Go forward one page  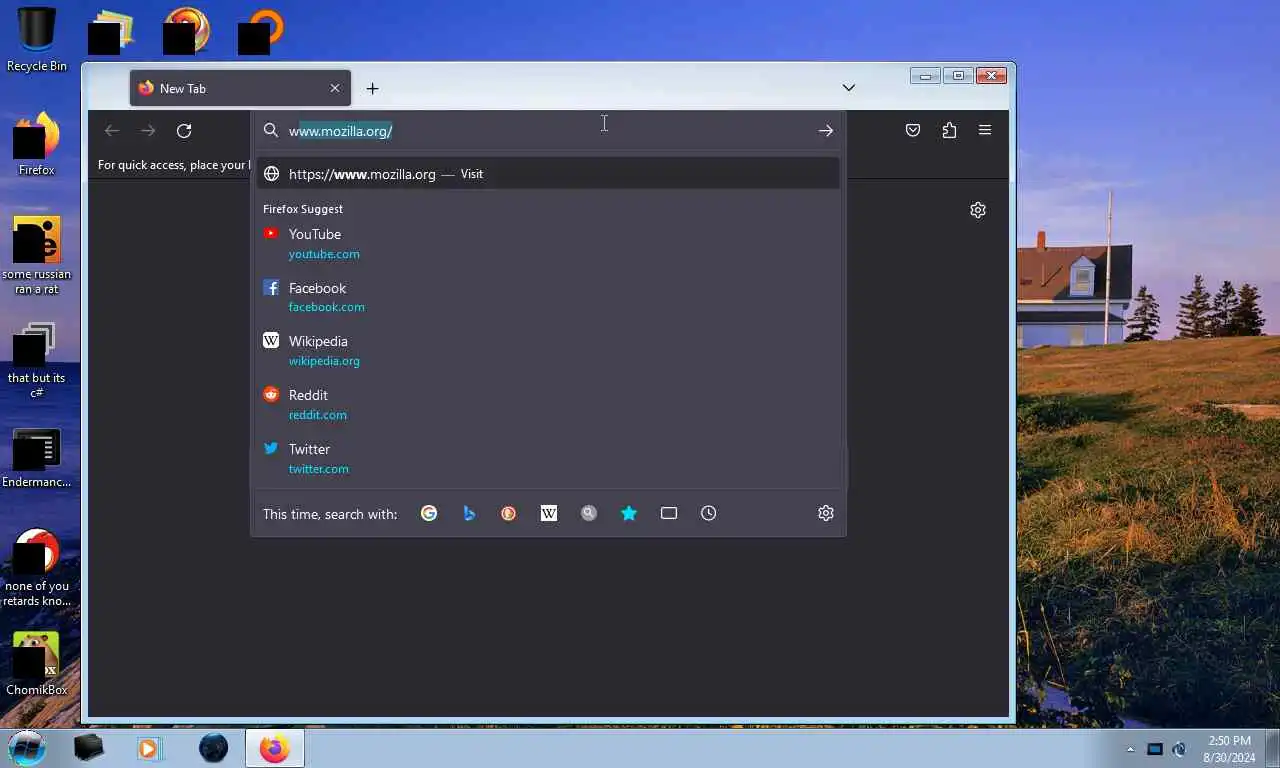(148, 131)
